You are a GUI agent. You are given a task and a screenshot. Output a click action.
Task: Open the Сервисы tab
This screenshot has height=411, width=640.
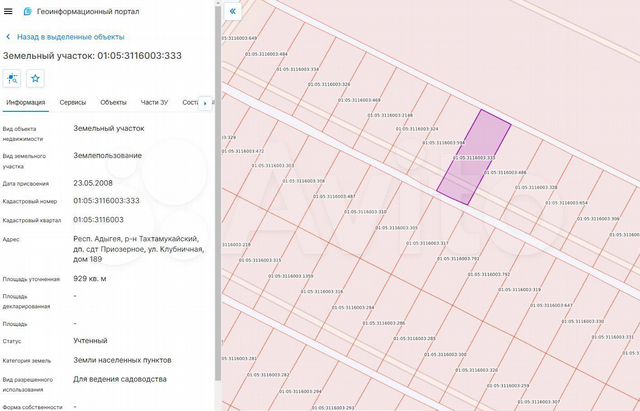click(x=72, y=102)
